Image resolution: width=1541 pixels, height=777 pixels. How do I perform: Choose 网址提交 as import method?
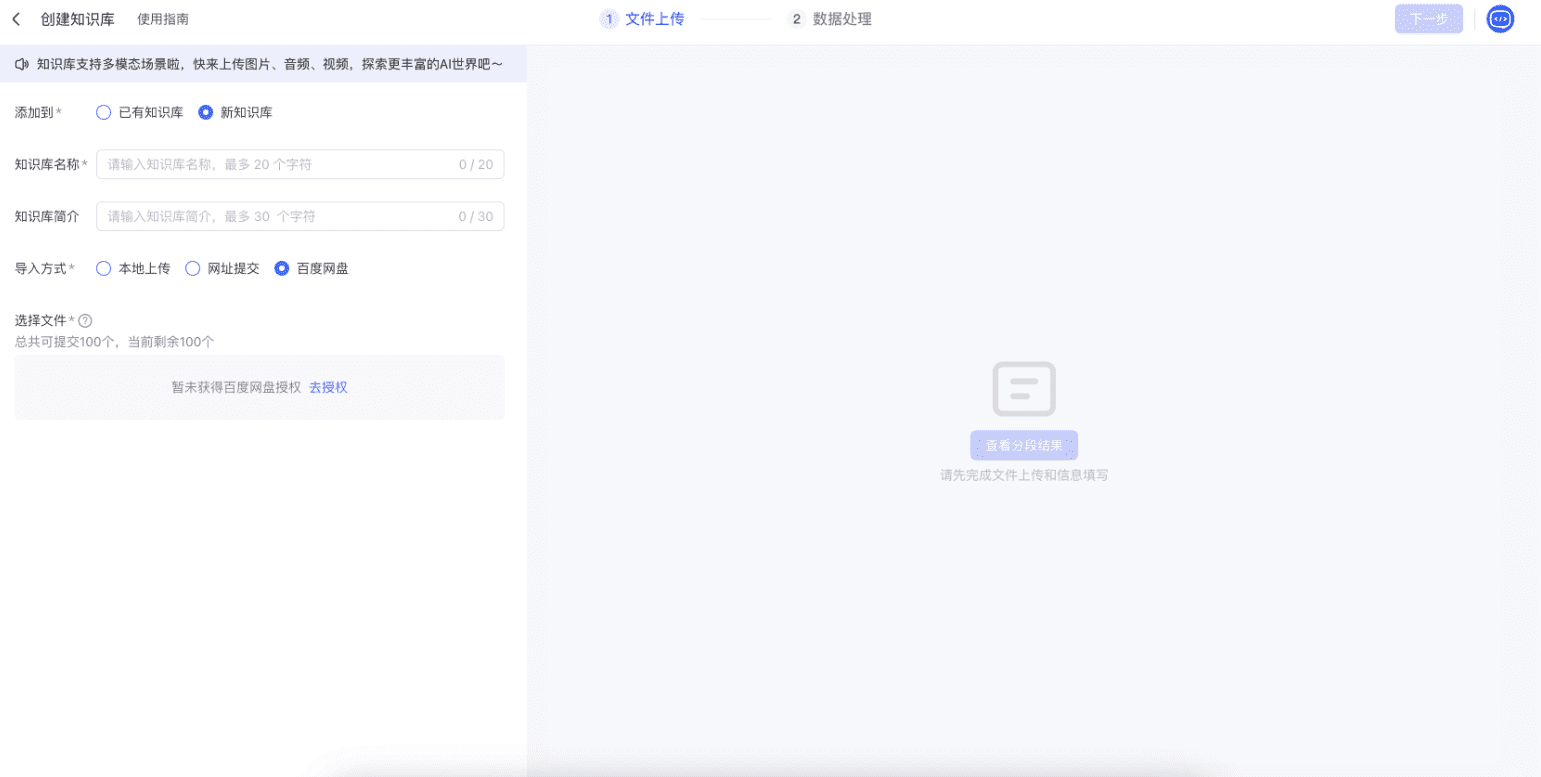coord(193,269)
